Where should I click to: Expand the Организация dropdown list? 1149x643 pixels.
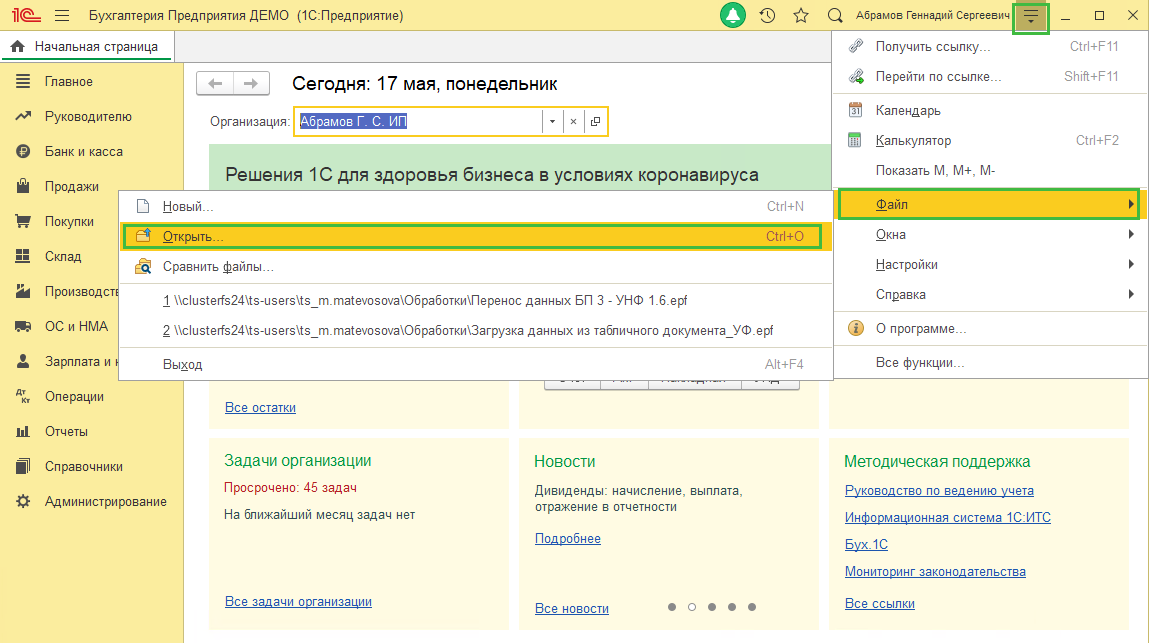pos(553,122)
